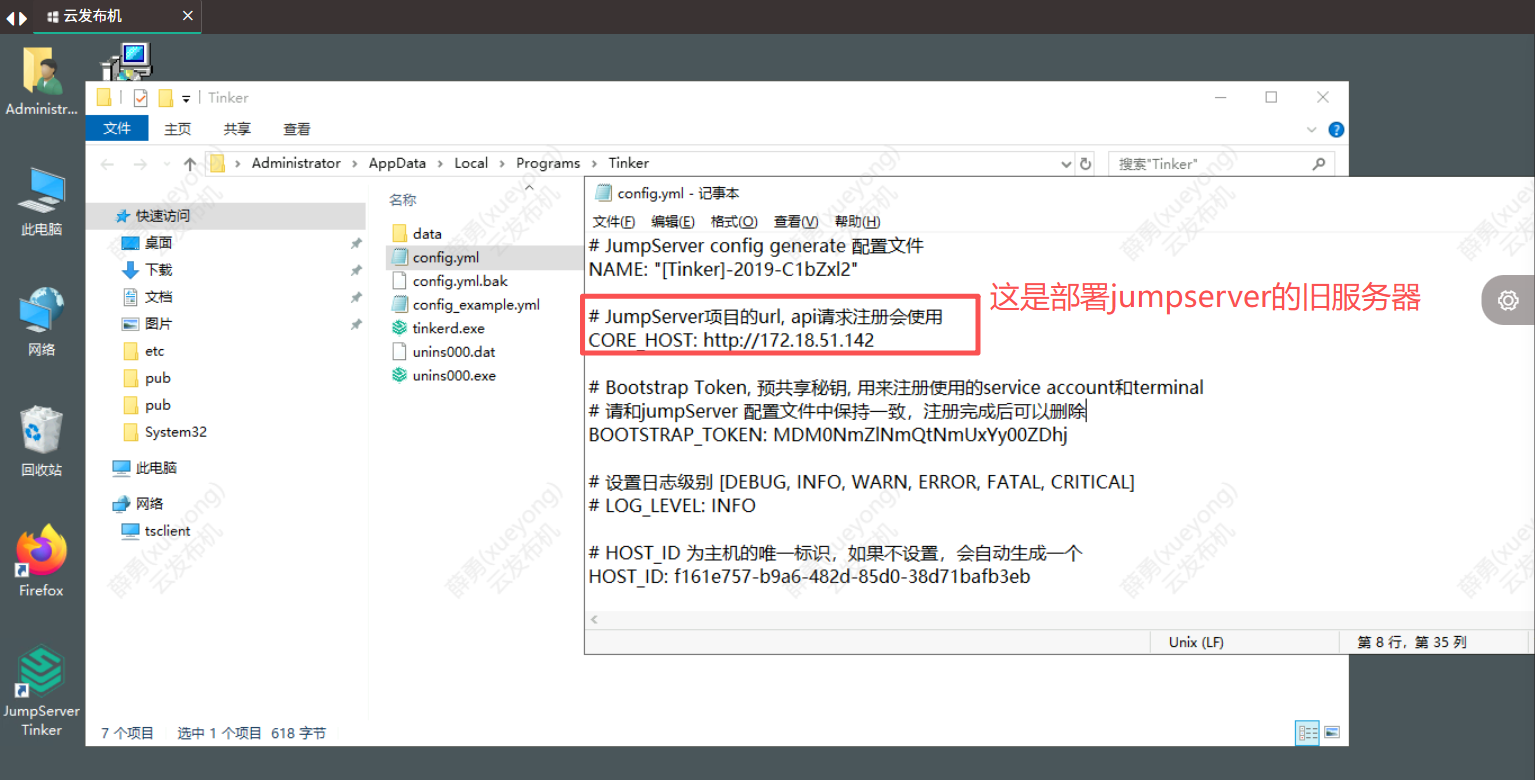Screen dimensions: 1535x780
Task: Expand dropdown after Local in breadcrumb
Action: [x=502, y=163]
